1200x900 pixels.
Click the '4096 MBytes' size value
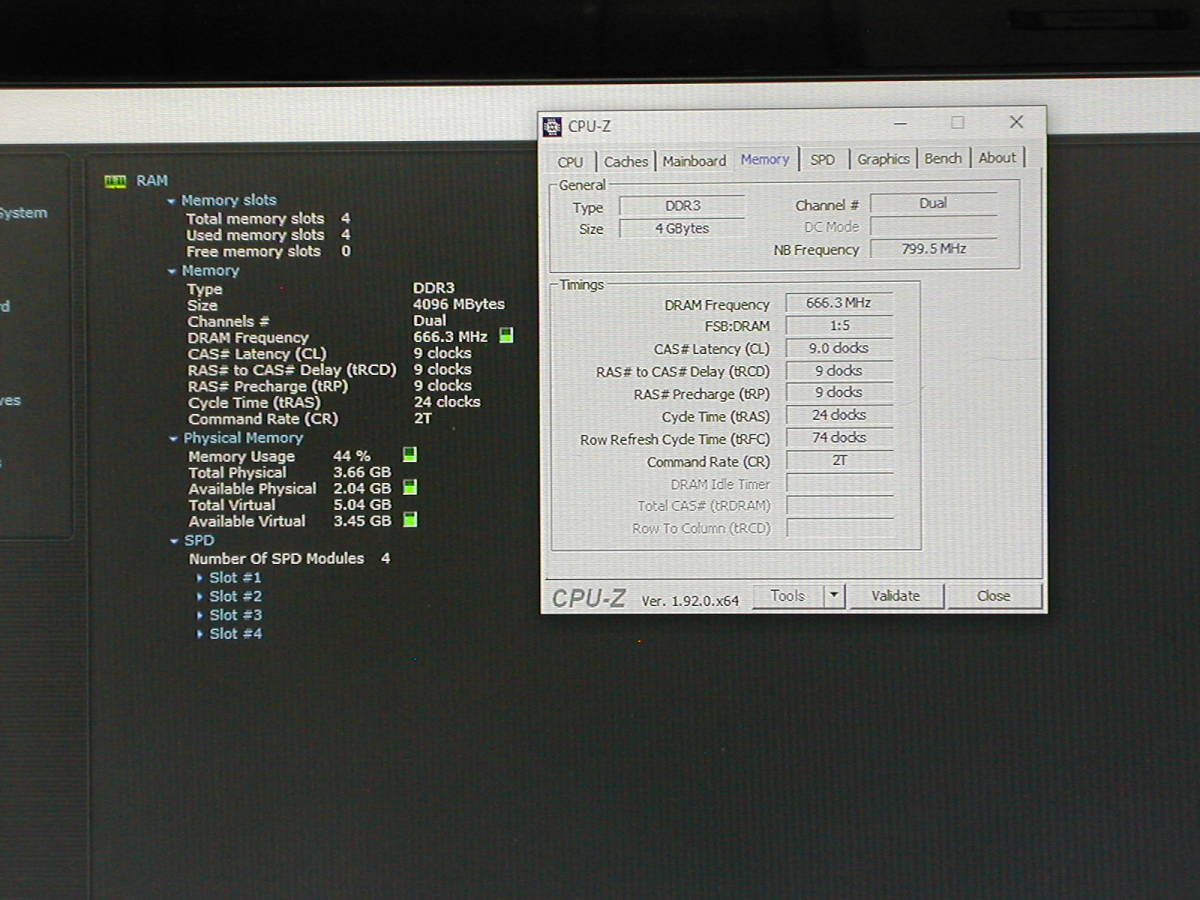point(459,304)
